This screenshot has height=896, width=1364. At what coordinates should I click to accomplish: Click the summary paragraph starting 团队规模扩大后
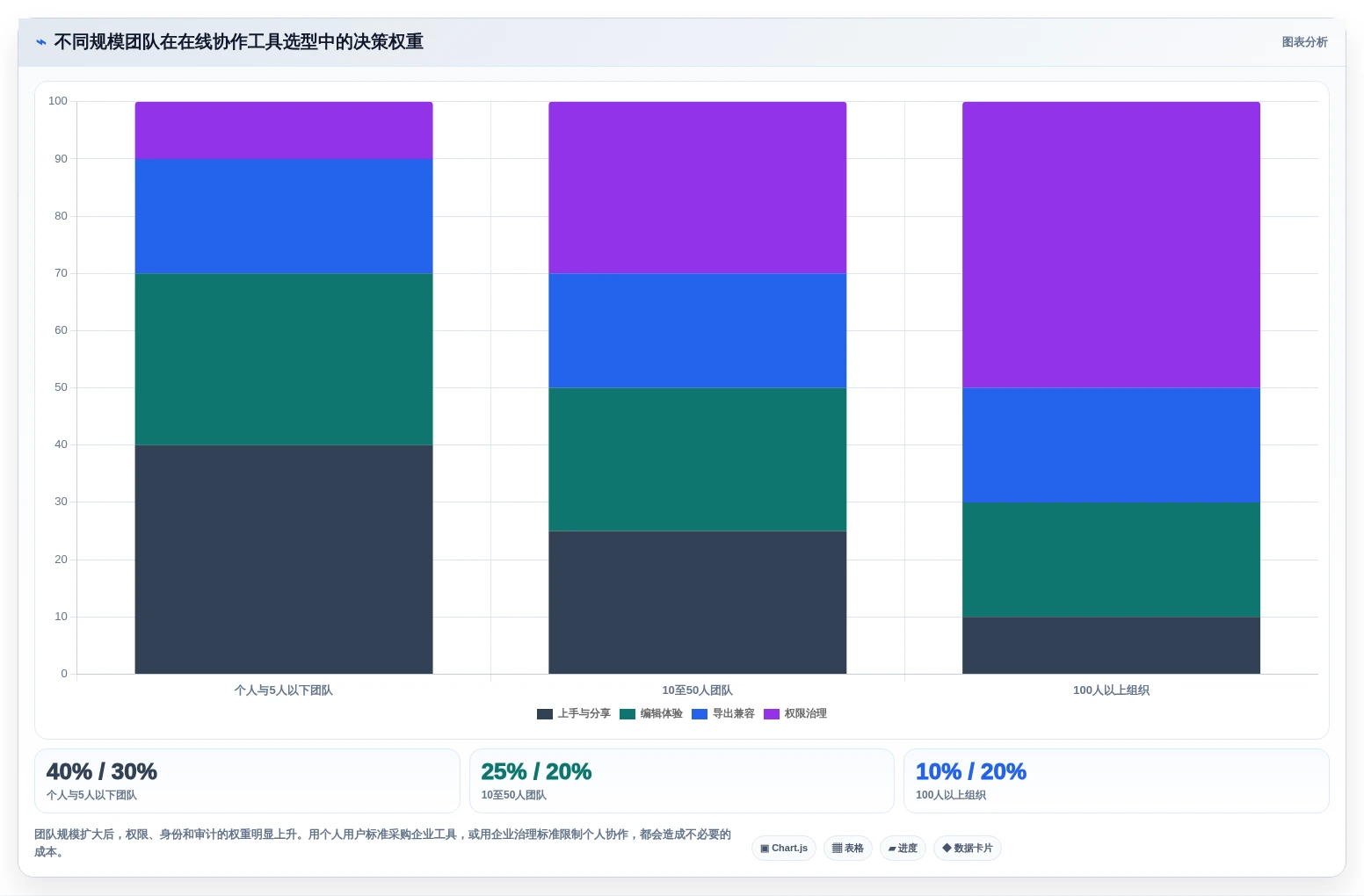point(383,842)
